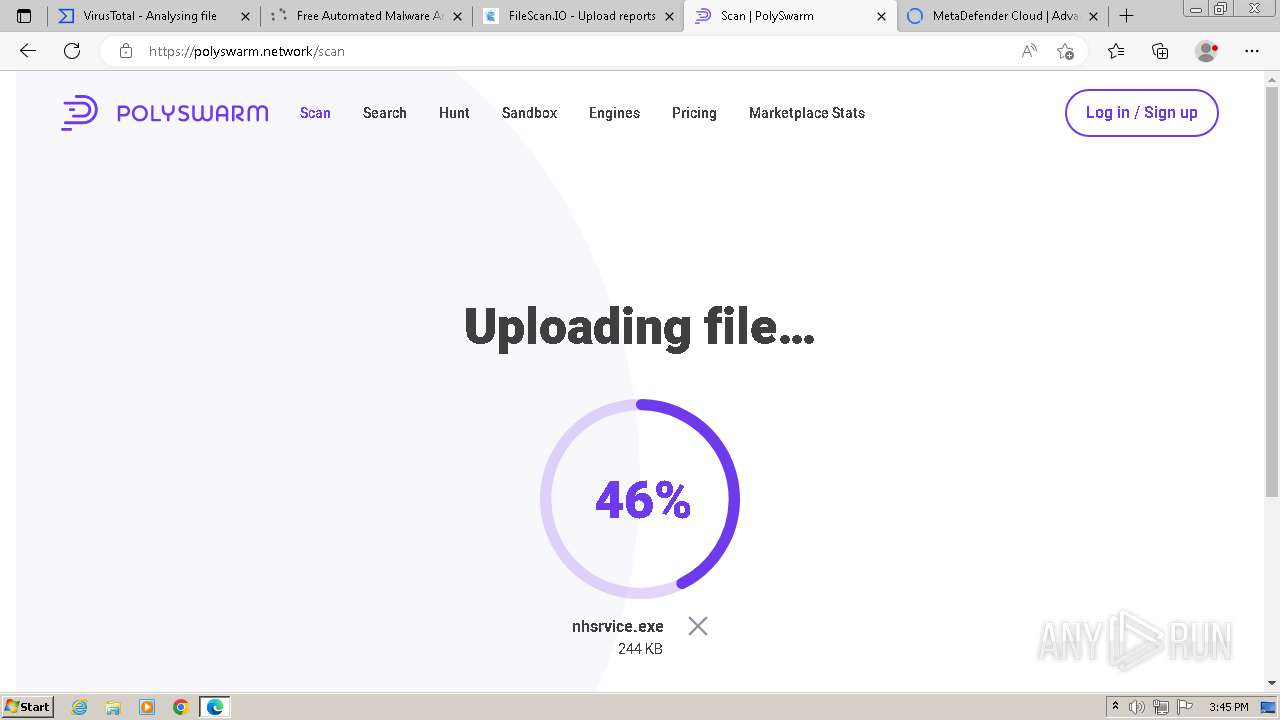1280x720 pixels.
Task: Open the volume speaker tray icon
Action: (1137, 707)
